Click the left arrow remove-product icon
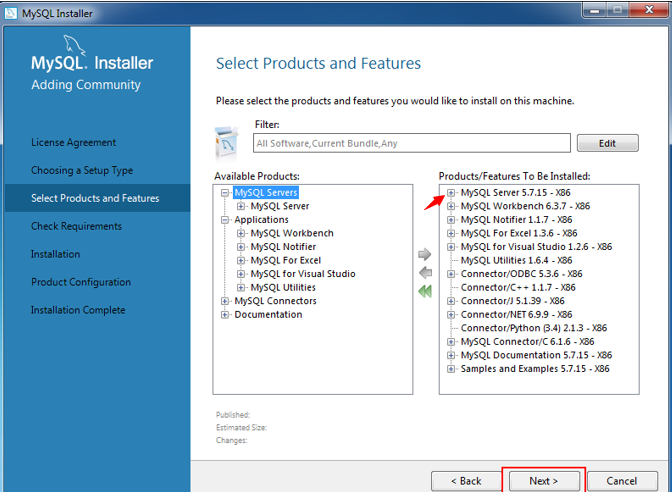The image size is (672, 492). (x=425, y=273)
